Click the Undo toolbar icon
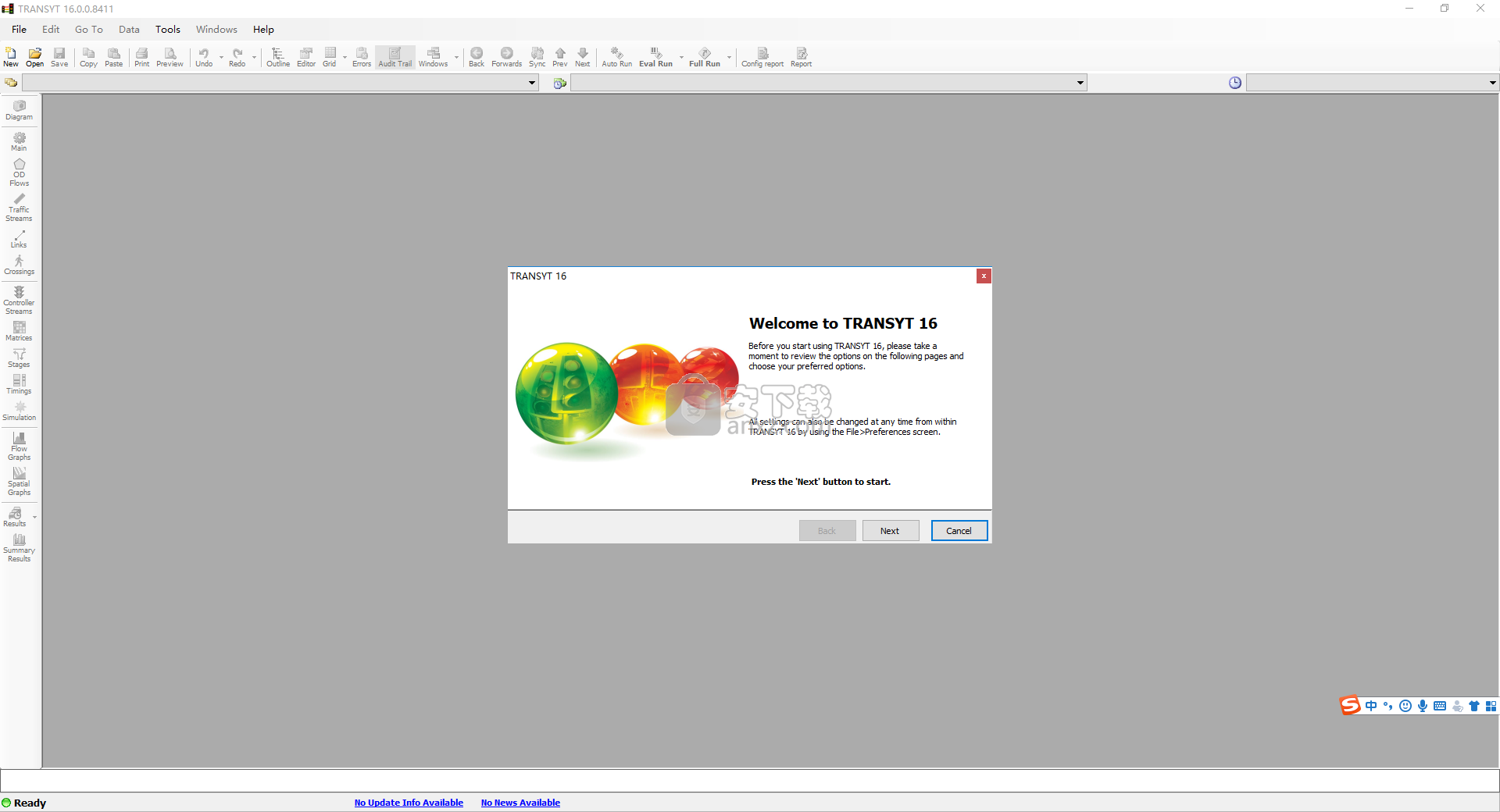1500x812 pixels. [x=204, y=57]
